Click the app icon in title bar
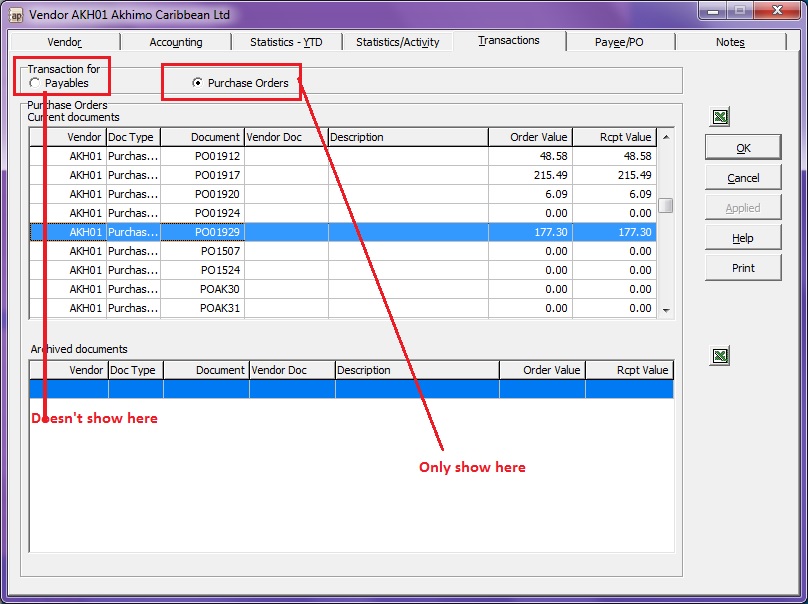808x604 pixels. tap(15, 15)
